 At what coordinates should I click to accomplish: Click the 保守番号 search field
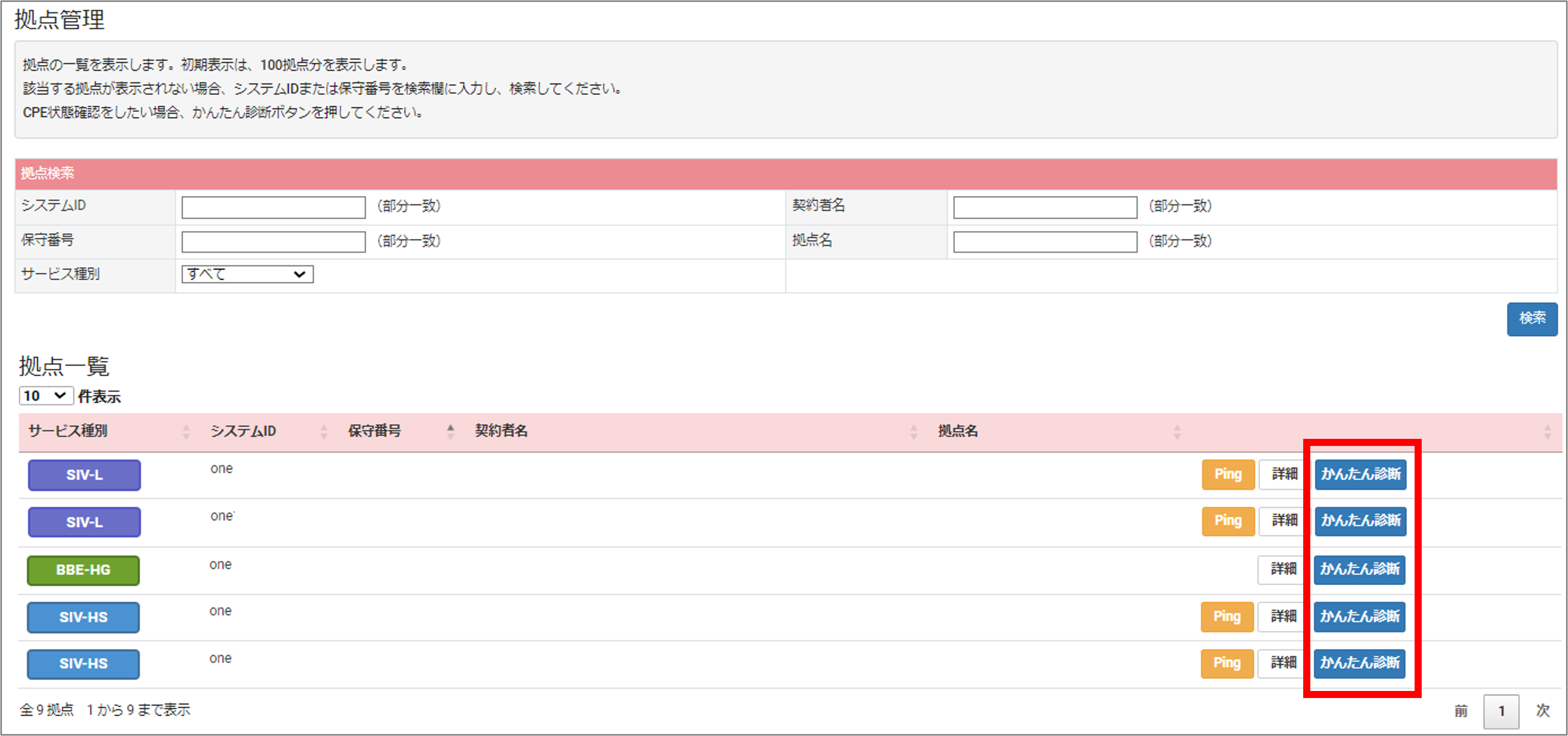tap(273, 241)
